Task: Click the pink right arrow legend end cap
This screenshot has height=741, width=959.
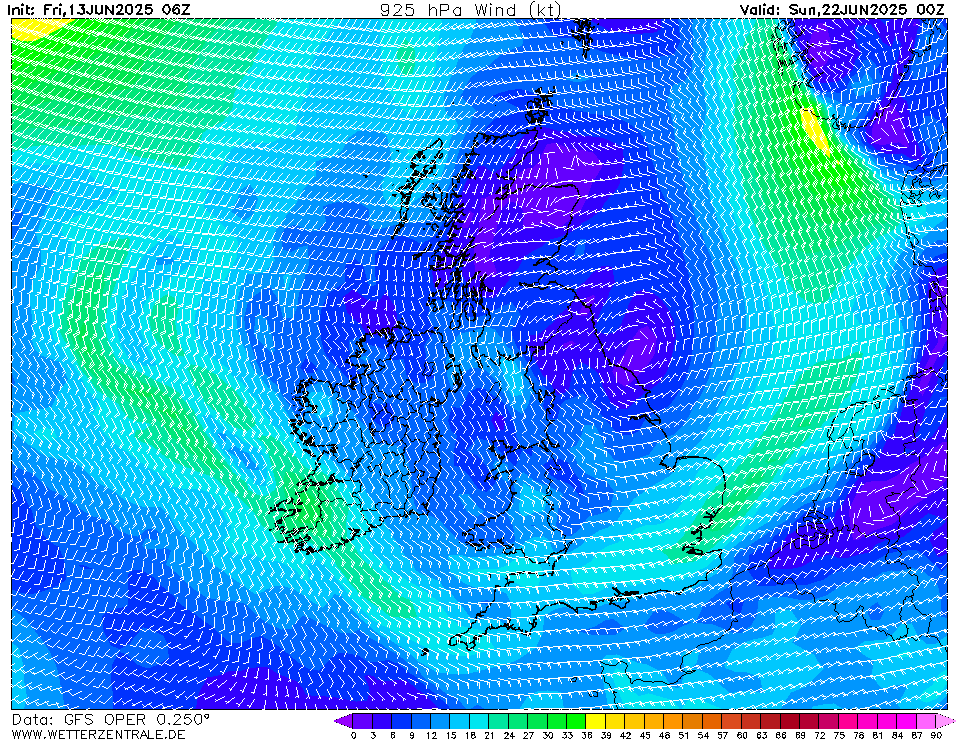Action: [945, 721]
